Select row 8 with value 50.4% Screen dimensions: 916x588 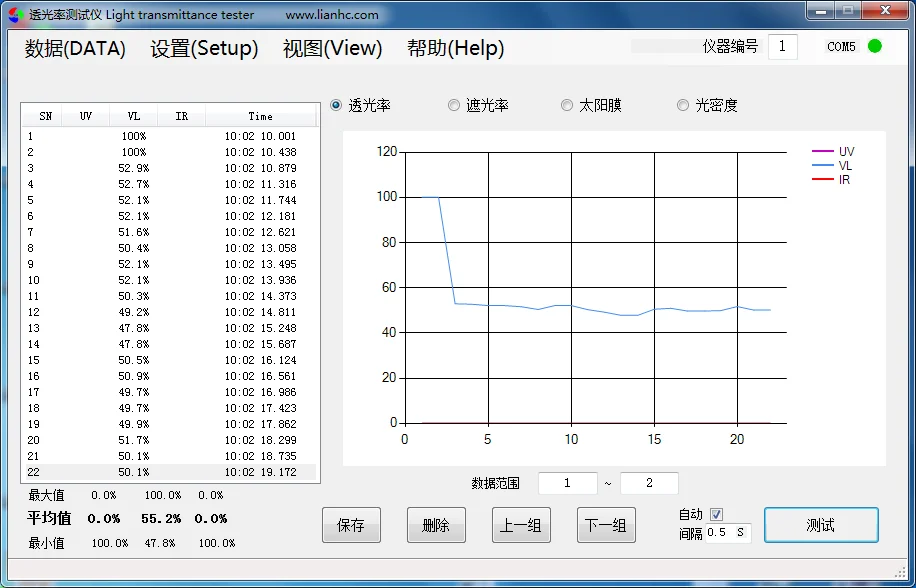point(169,248)
